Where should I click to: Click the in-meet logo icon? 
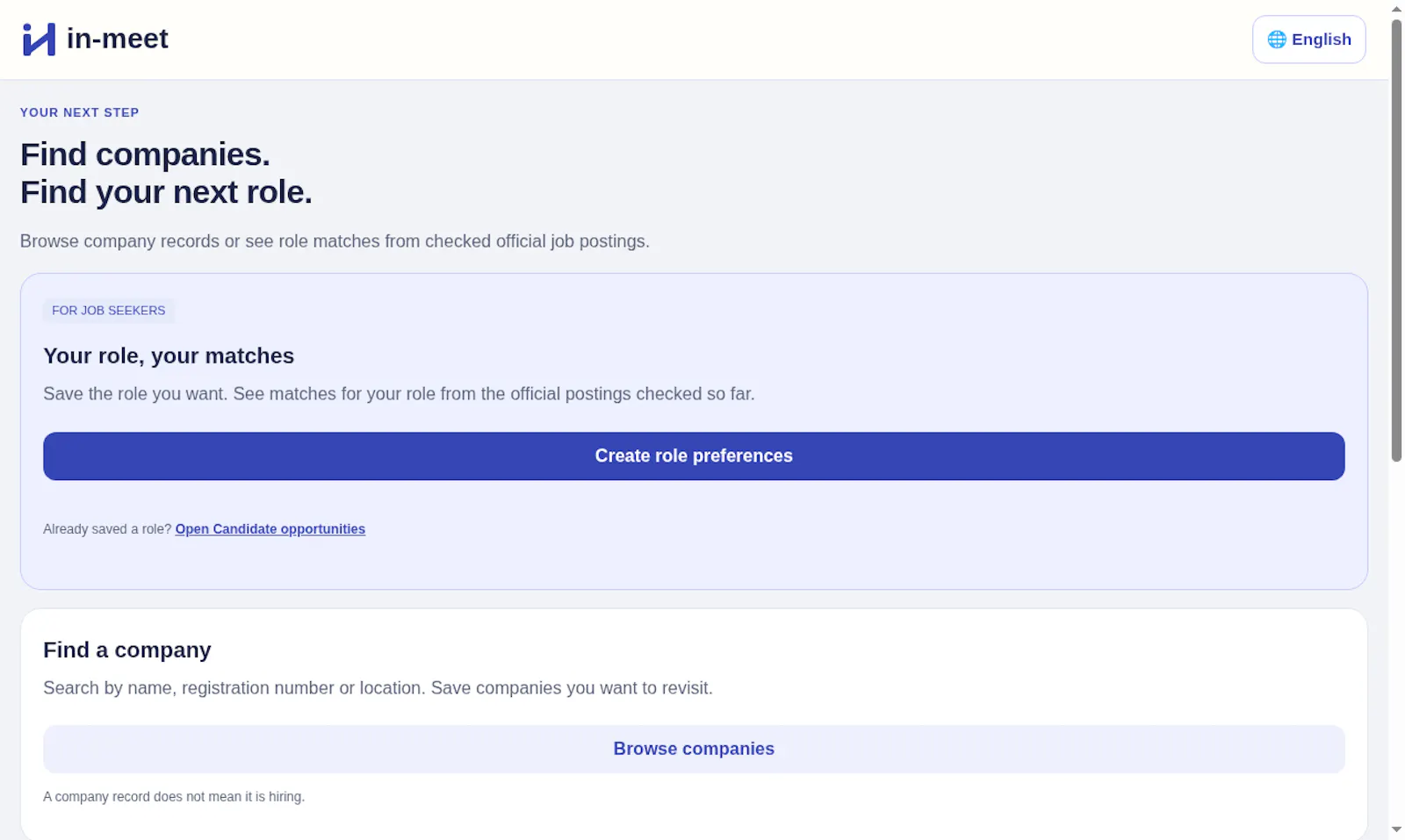[39, 39]
